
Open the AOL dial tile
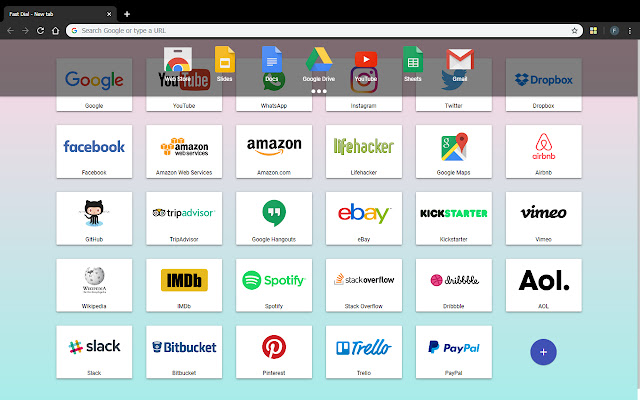click(x=544, y=285)
